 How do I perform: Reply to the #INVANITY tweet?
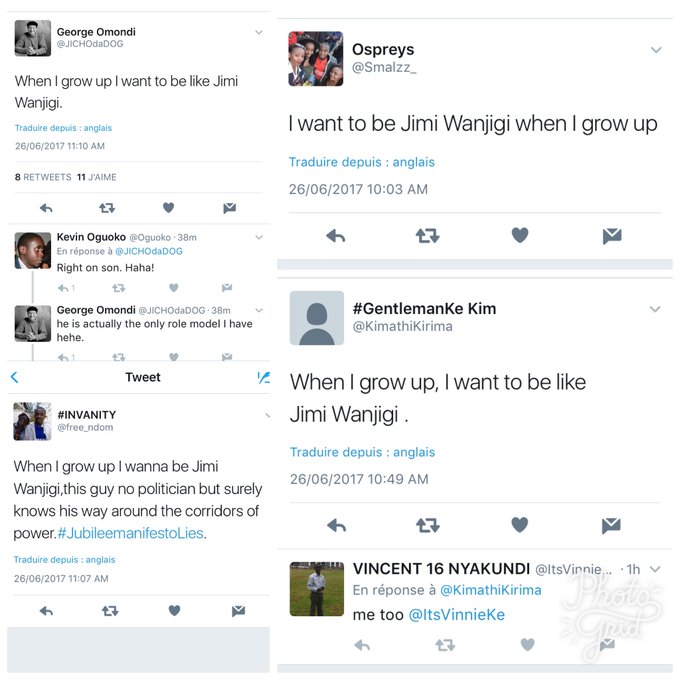point(46,611)
